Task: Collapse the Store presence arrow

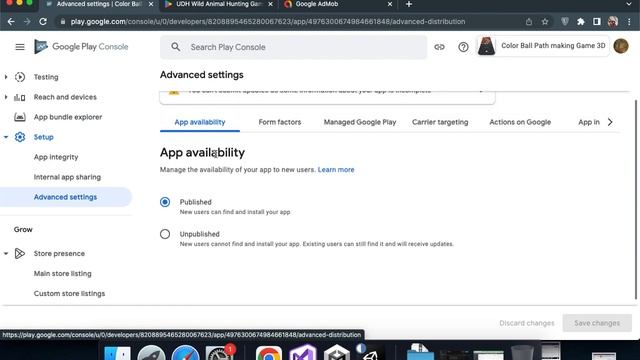Action: pos(6,253)
